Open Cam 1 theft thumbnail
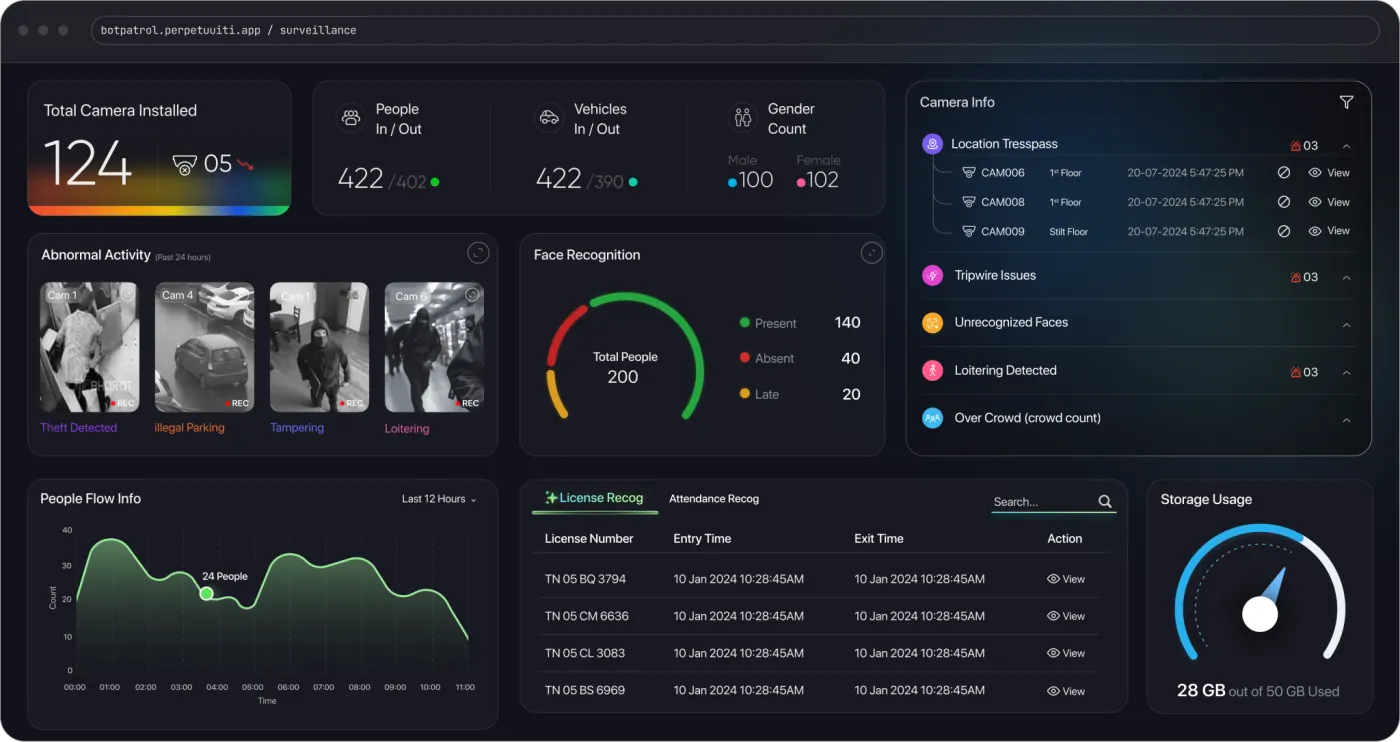The height and width of the screenshot is (742, 1400). click(x=89, y=347)
